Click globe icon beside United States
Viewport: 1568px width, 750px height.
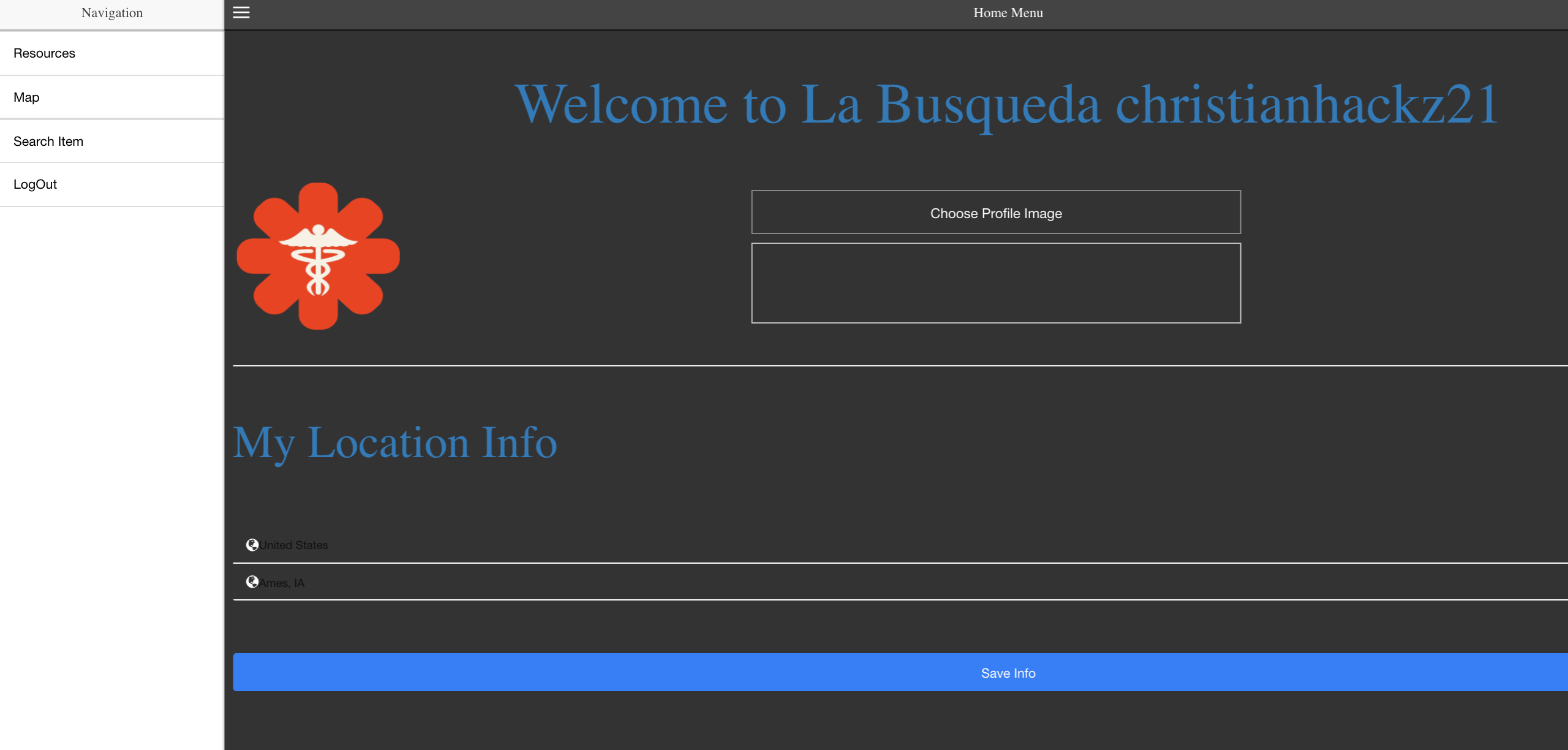252,545
